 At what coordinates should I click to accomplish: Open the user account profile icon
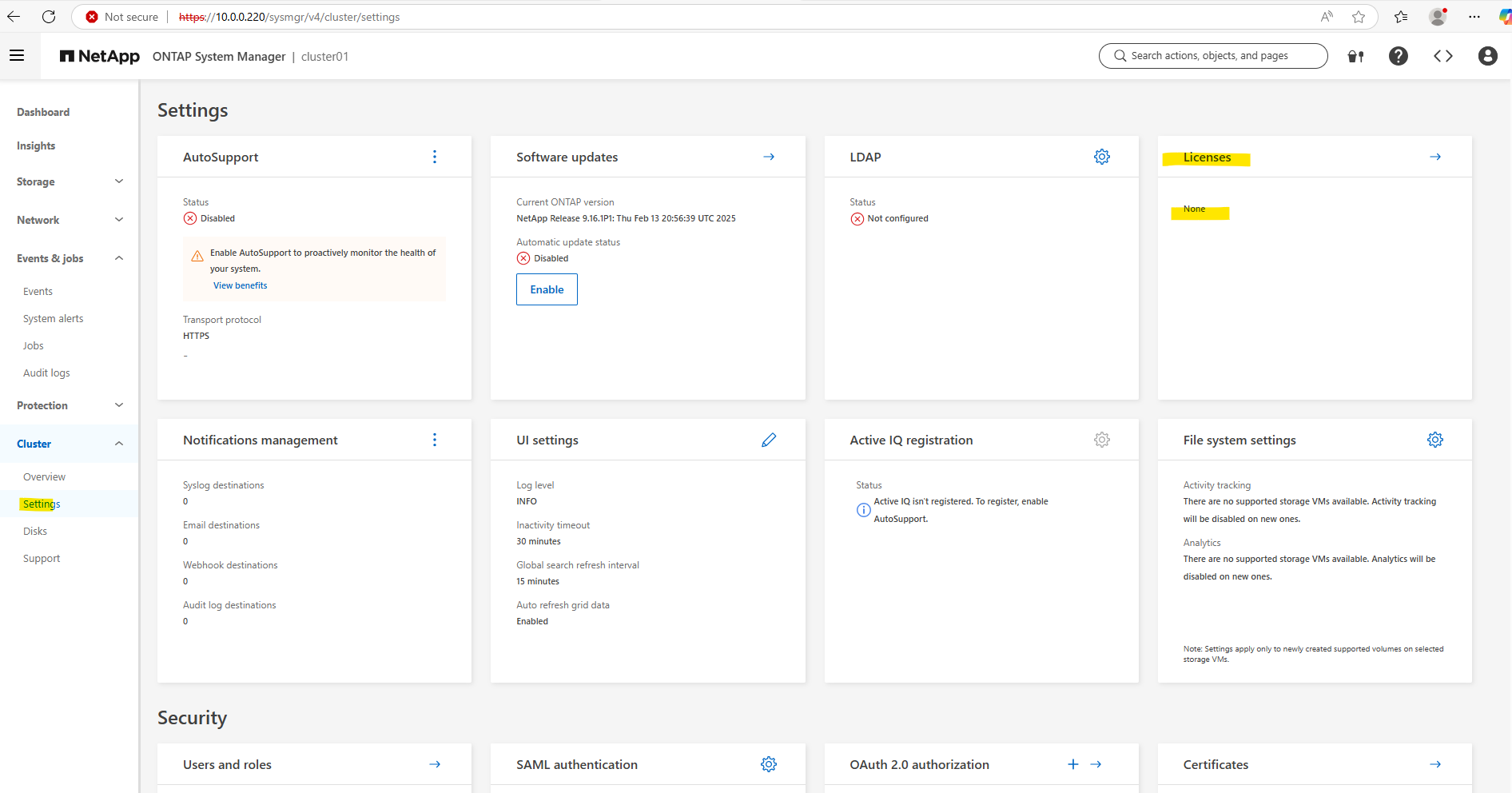(x=1488, y=56)
